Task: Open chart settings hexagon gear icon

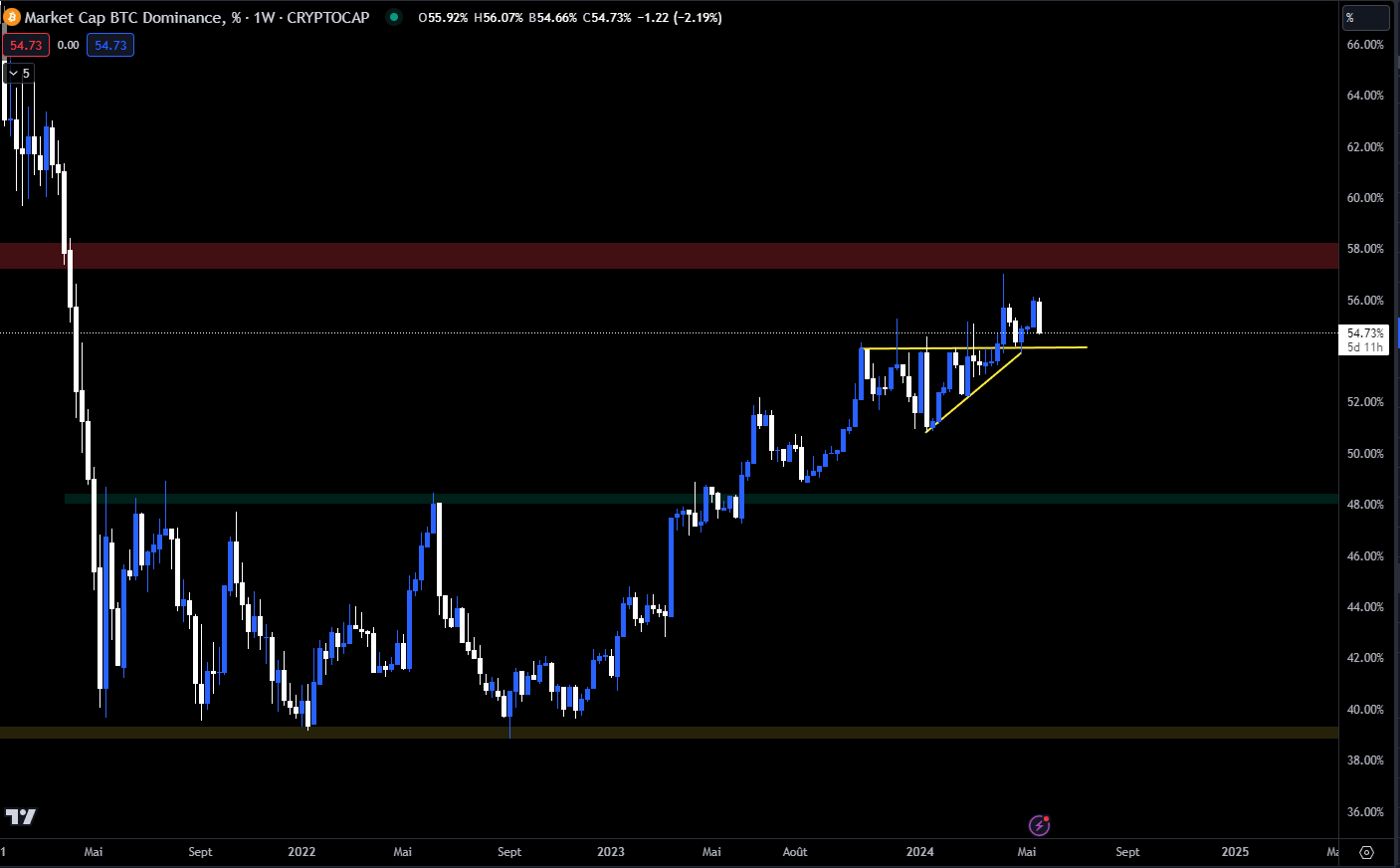Action: (x=1367, y=852)
